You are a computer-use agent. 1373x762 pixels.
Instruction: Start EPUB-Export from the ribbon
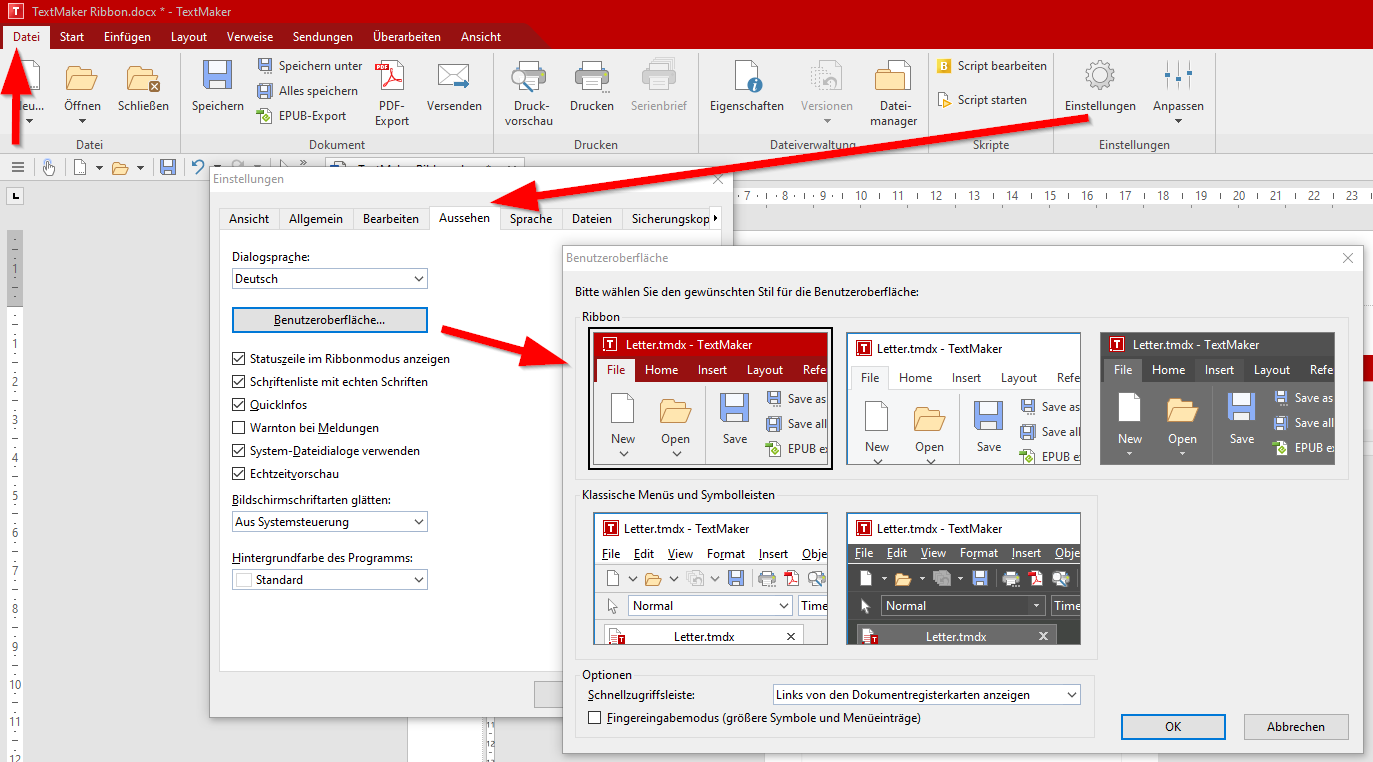point(302,116)
